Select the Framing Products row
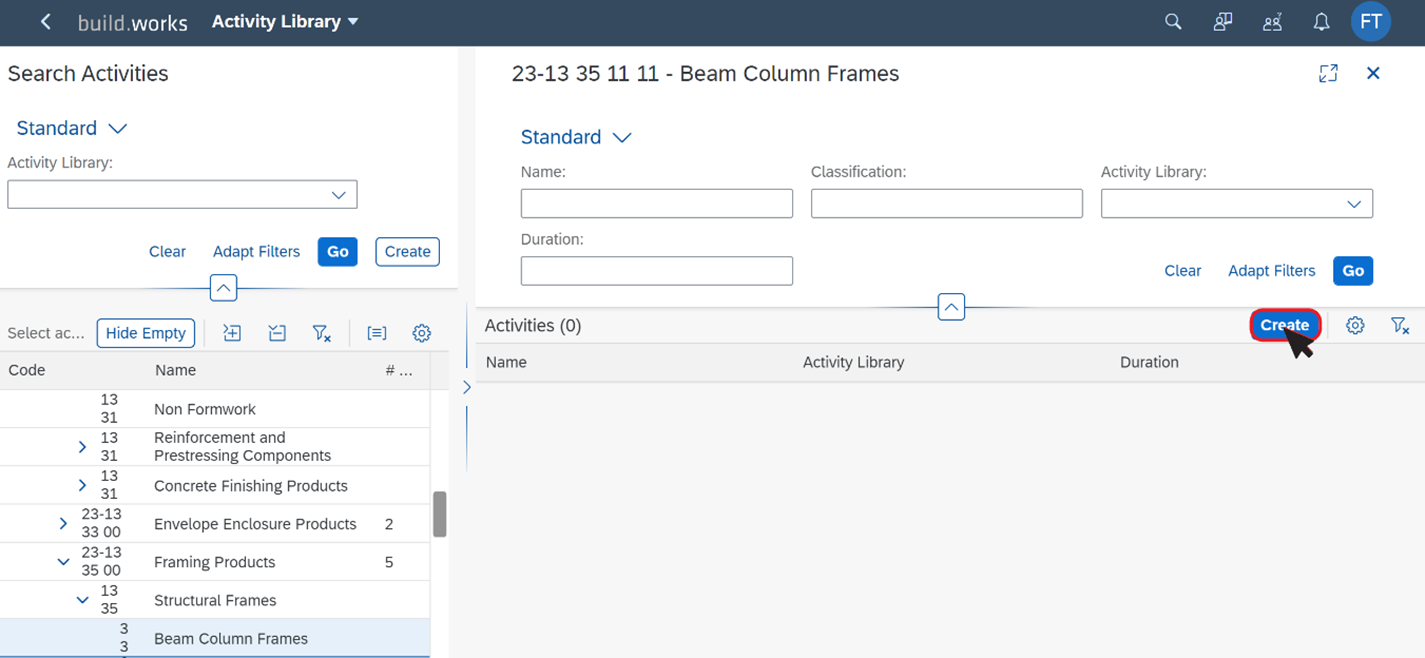The height and width of the screenshot is (658, 1425). tap(215, 562)
